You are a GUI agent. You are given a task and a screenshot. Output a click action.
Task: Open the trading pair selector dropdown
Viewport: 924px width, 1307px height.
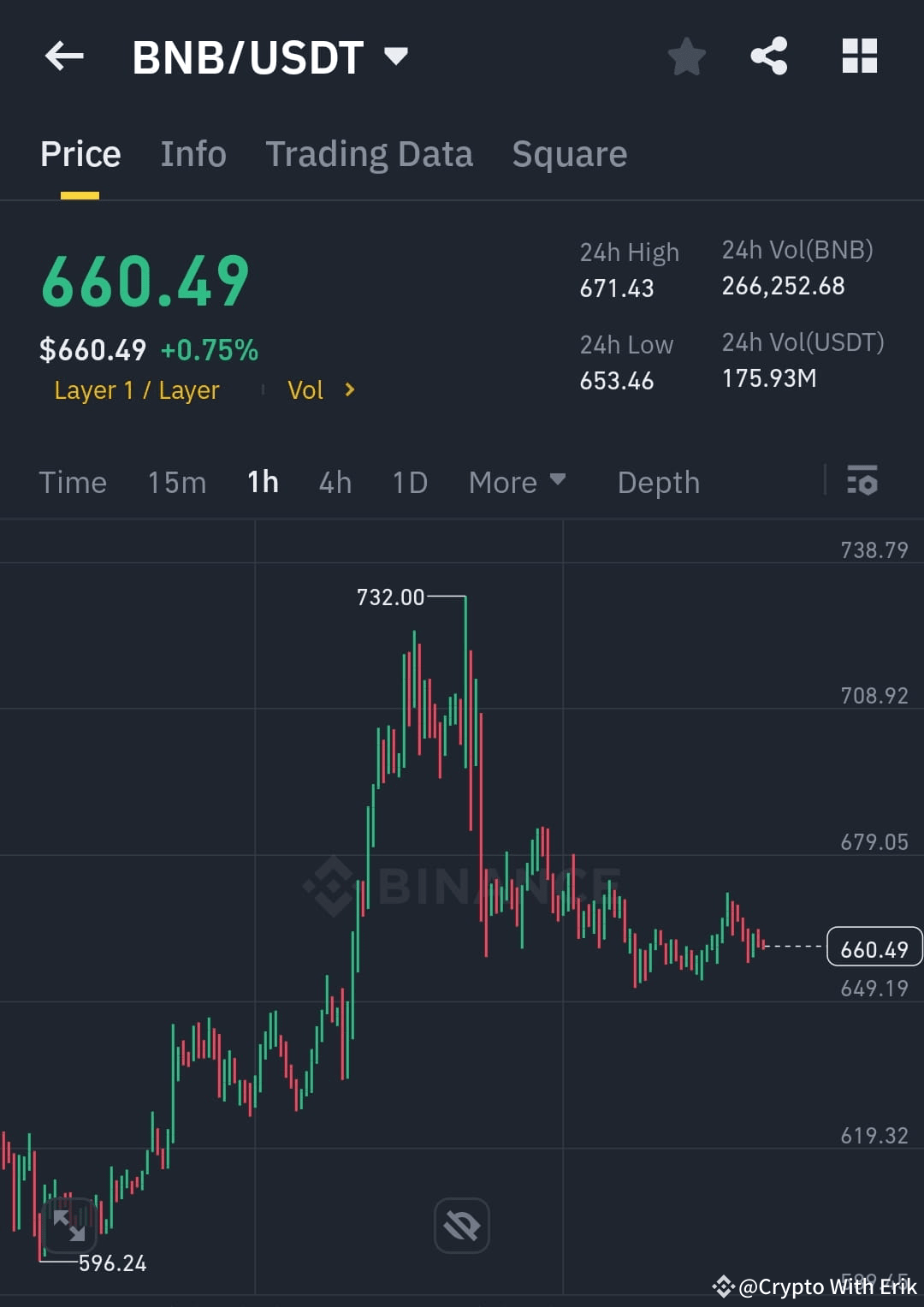tap(396, 56)
